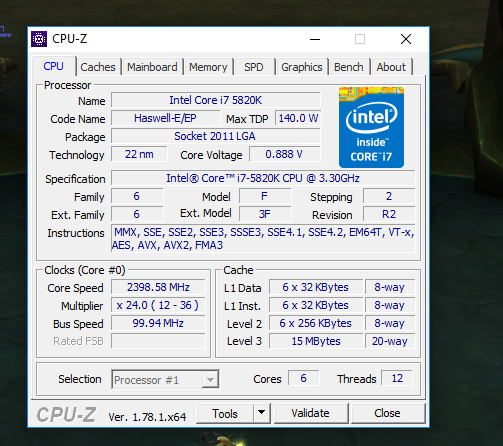Click the Package value Socket 2011 LGA
The height and width of the screenshot is (446, 503).
tap(216, 136)
